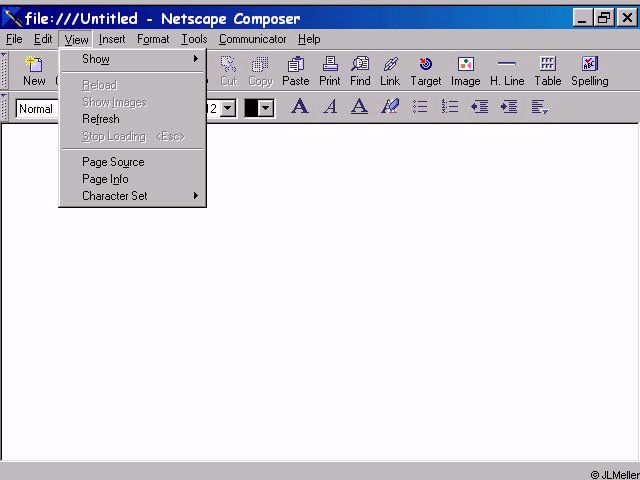The width and height of the screenshot is (640, 480).
Task: Open the font color dropdown arrow
Action: 266,109
